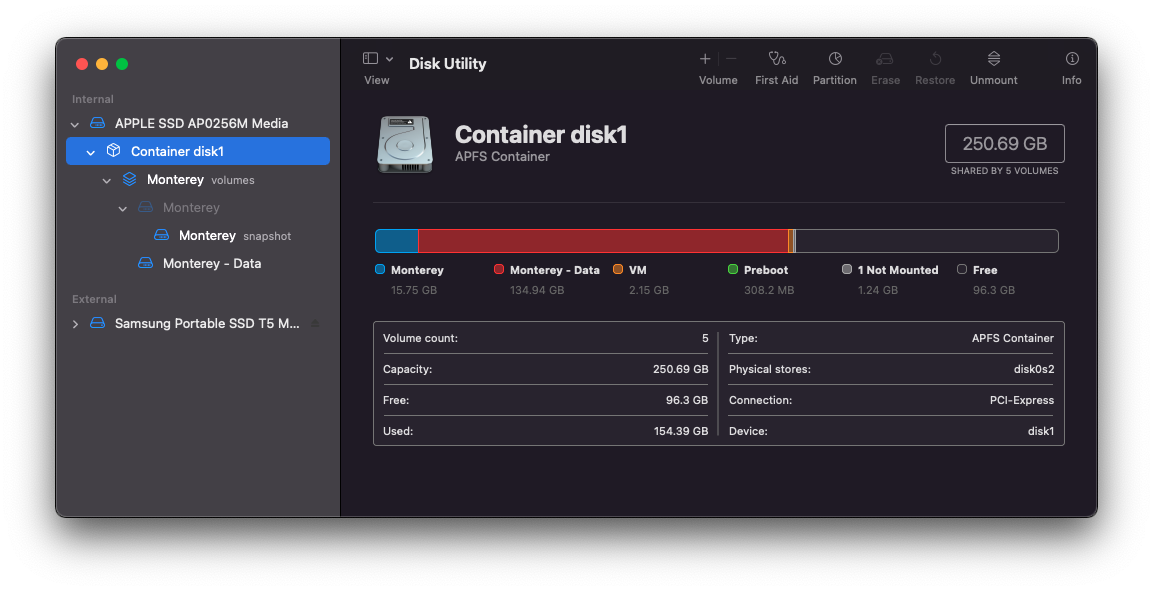Image resolution: width=1153 pixels, height=591 pixels.
Task: Click the Disk Utility window title
Action: coord(448,64)
